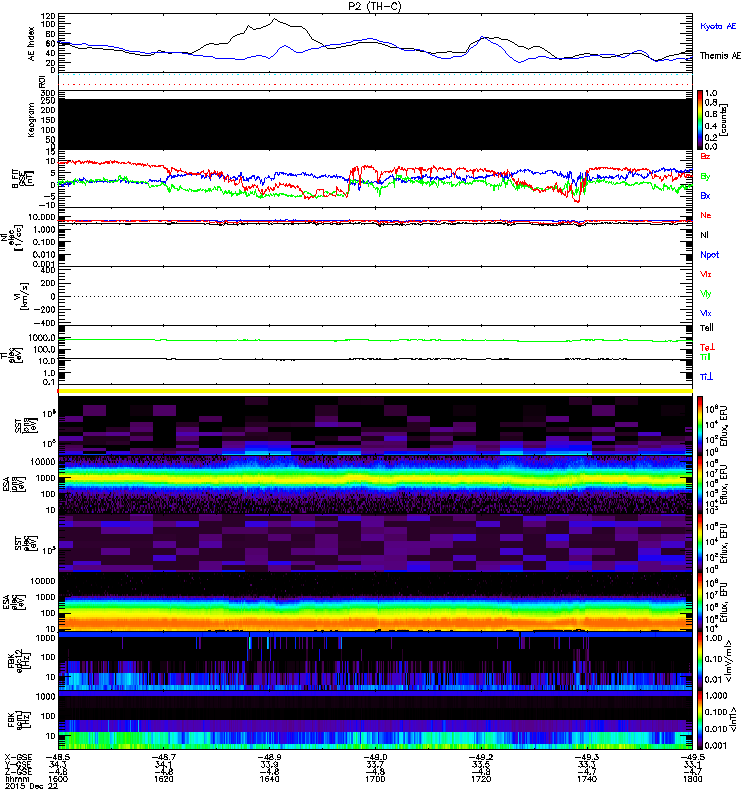Screen dimensions: 750x800
Task: Click the 'ROI' panel axis label
Action: pyautogui.click(x=42, y=81)
